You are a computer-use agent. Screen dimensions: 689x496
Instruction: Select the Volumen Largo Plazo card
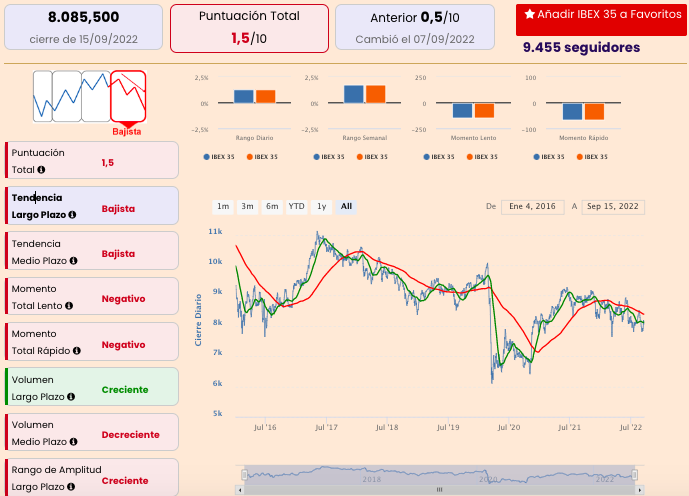pyautogui.click(x=92, y=387)
